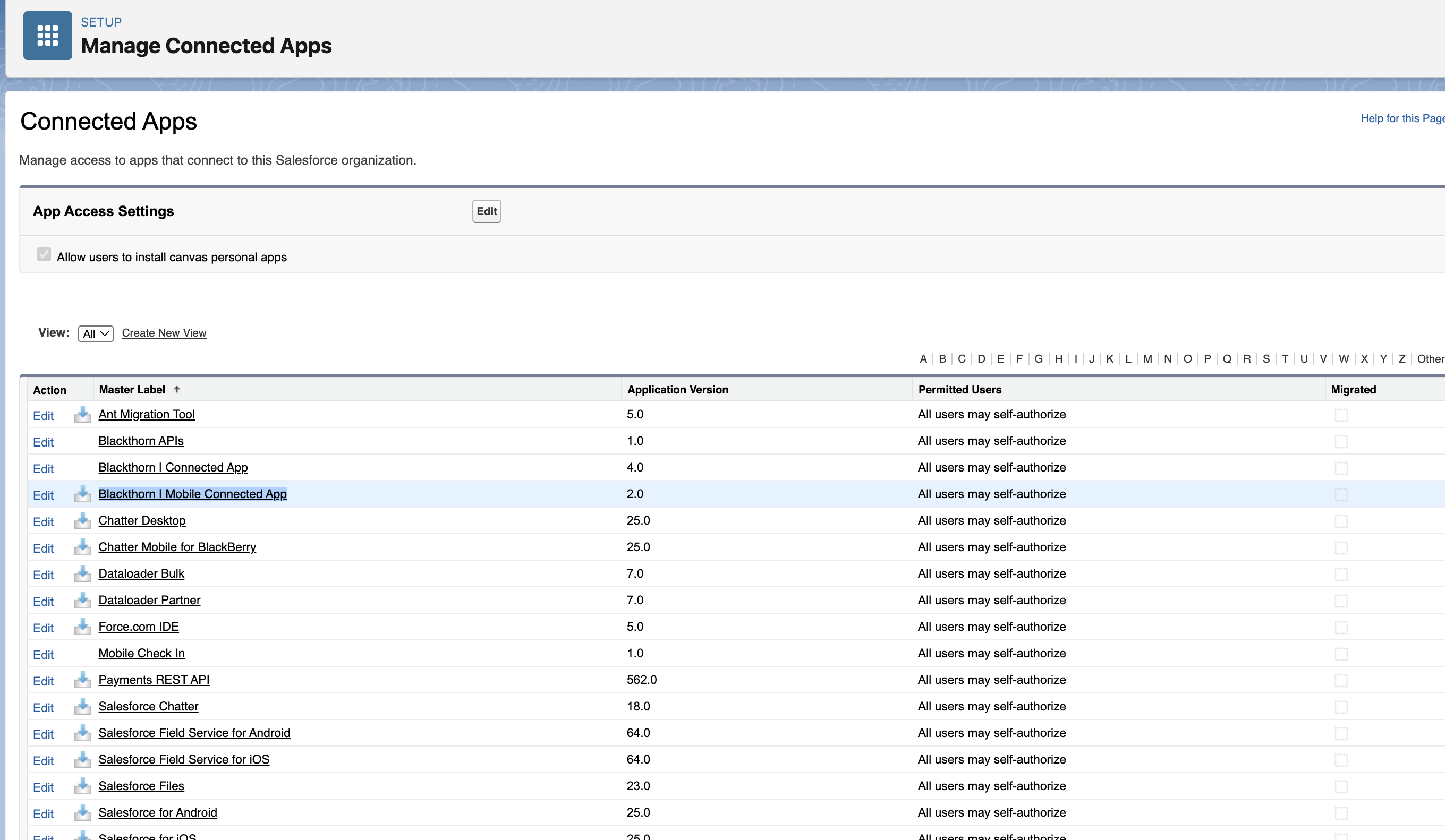
Task: Select version 562.0 in Payments REST API row
Action: [642, 680]
